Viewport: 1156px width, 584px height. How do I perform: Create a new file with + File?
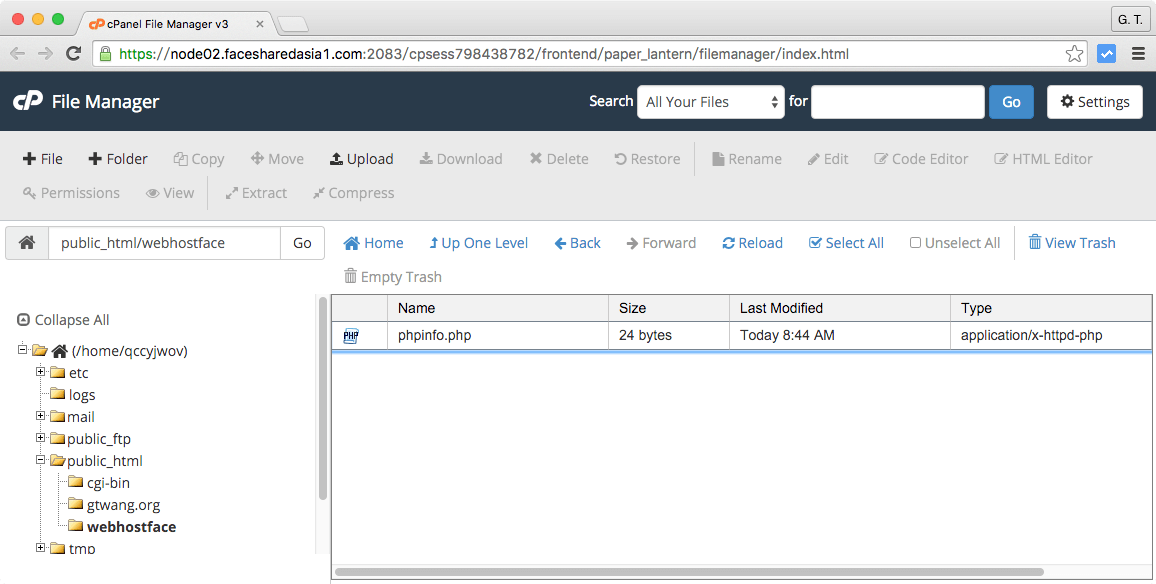pos(43,159)
